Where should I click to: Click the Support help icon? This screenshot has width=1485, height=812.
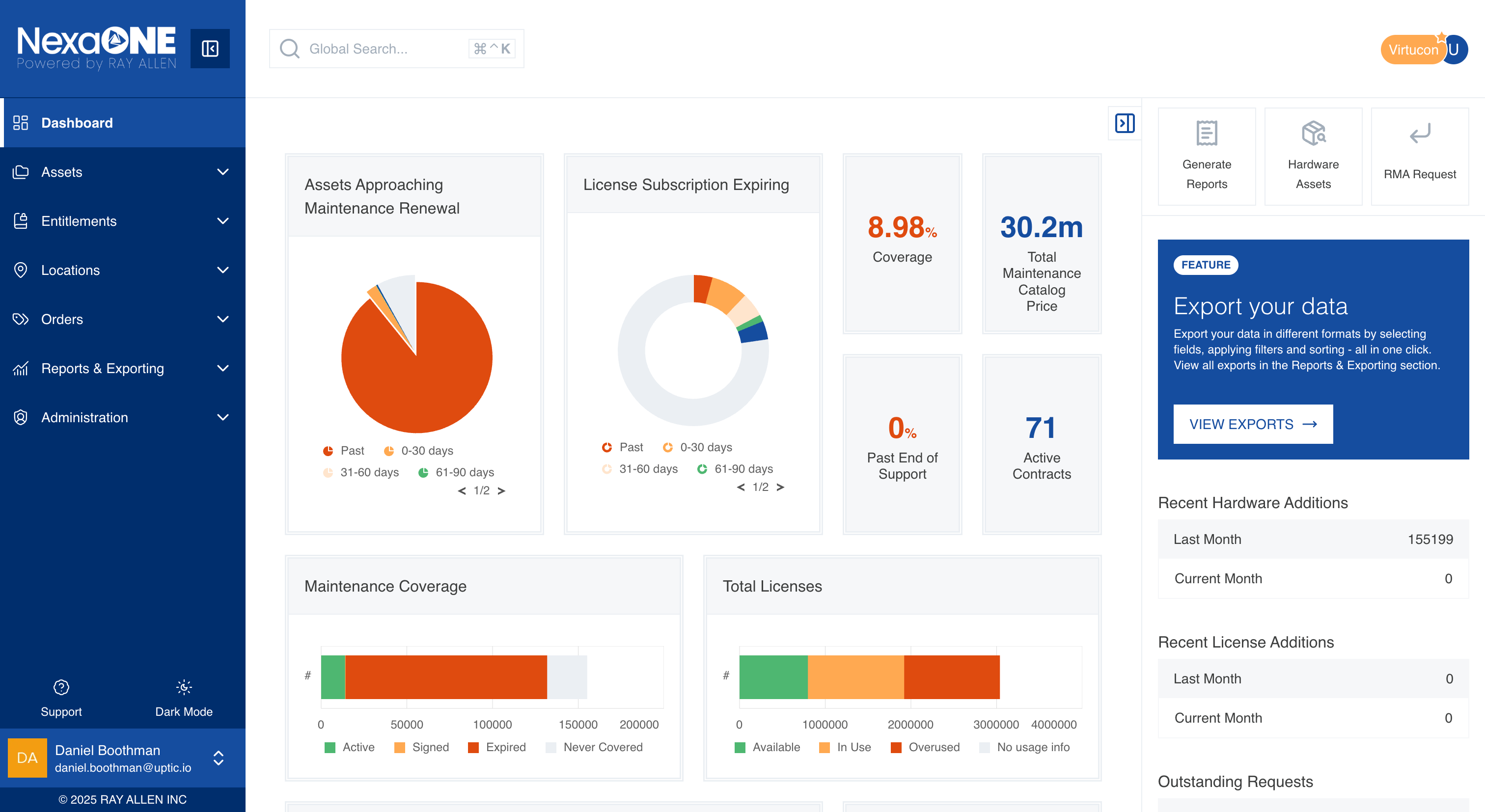[61, 687]
